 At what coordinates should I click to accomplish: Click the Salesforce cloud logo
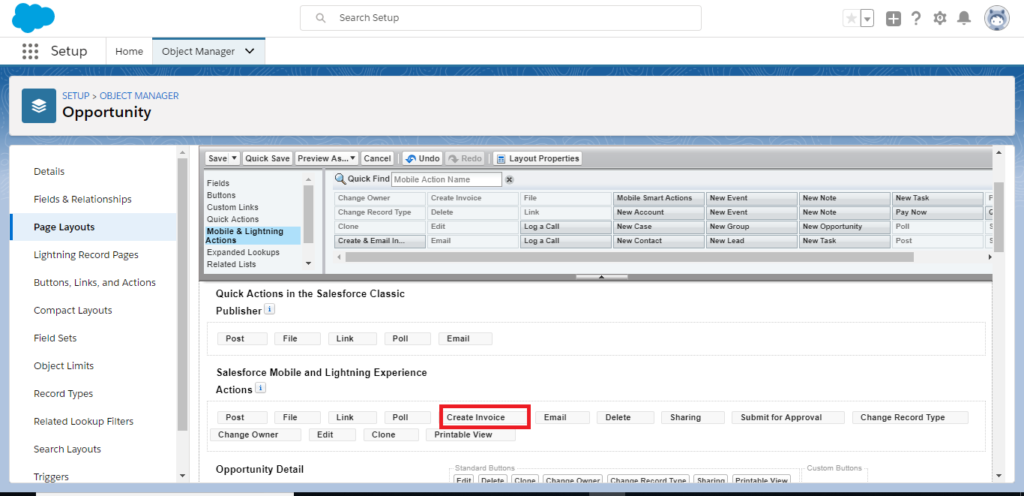(x=33, y=18)
